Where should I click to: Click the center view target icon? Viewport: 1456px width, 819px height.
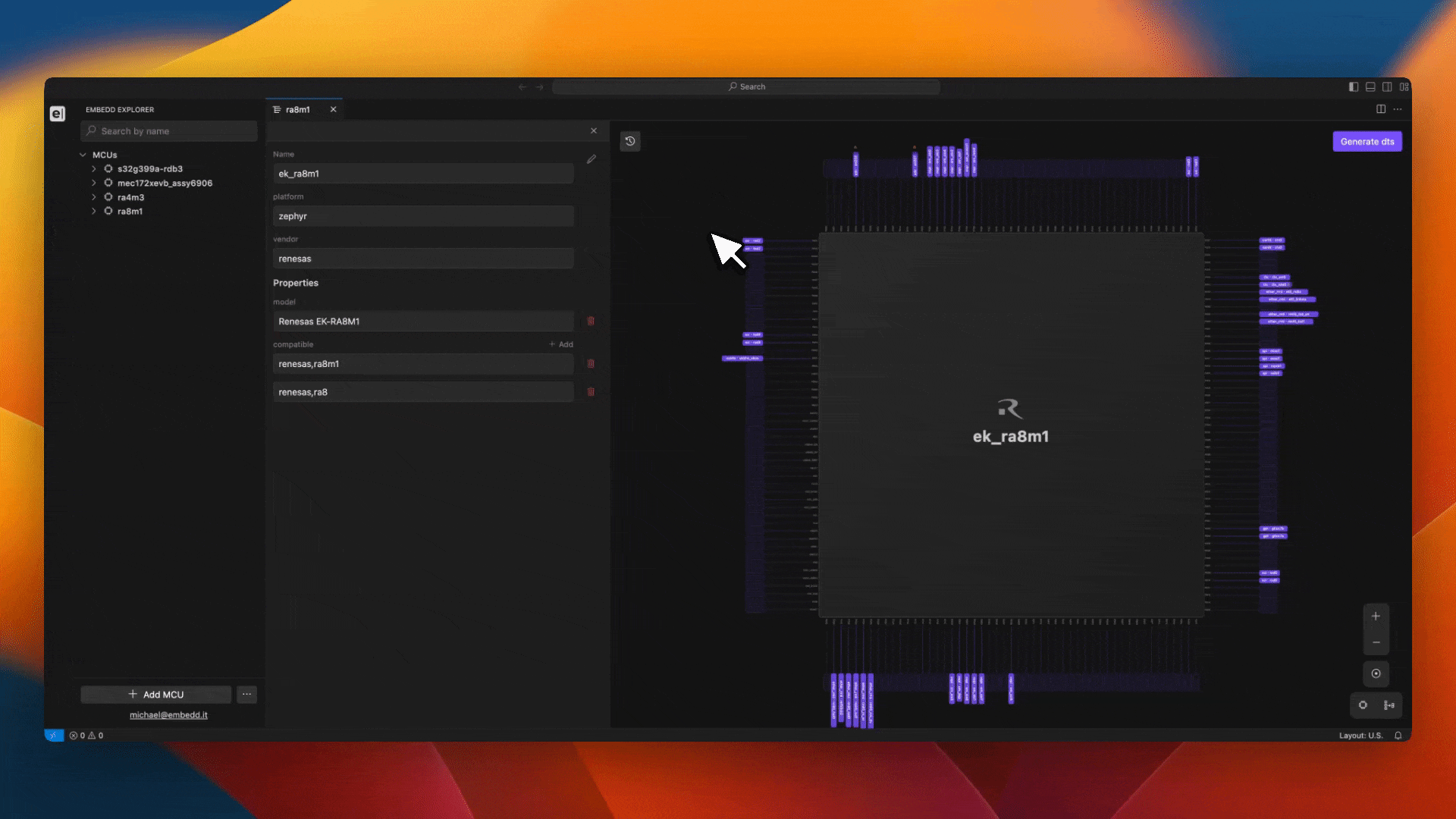pyautogui.click(x=1376, y=673)
